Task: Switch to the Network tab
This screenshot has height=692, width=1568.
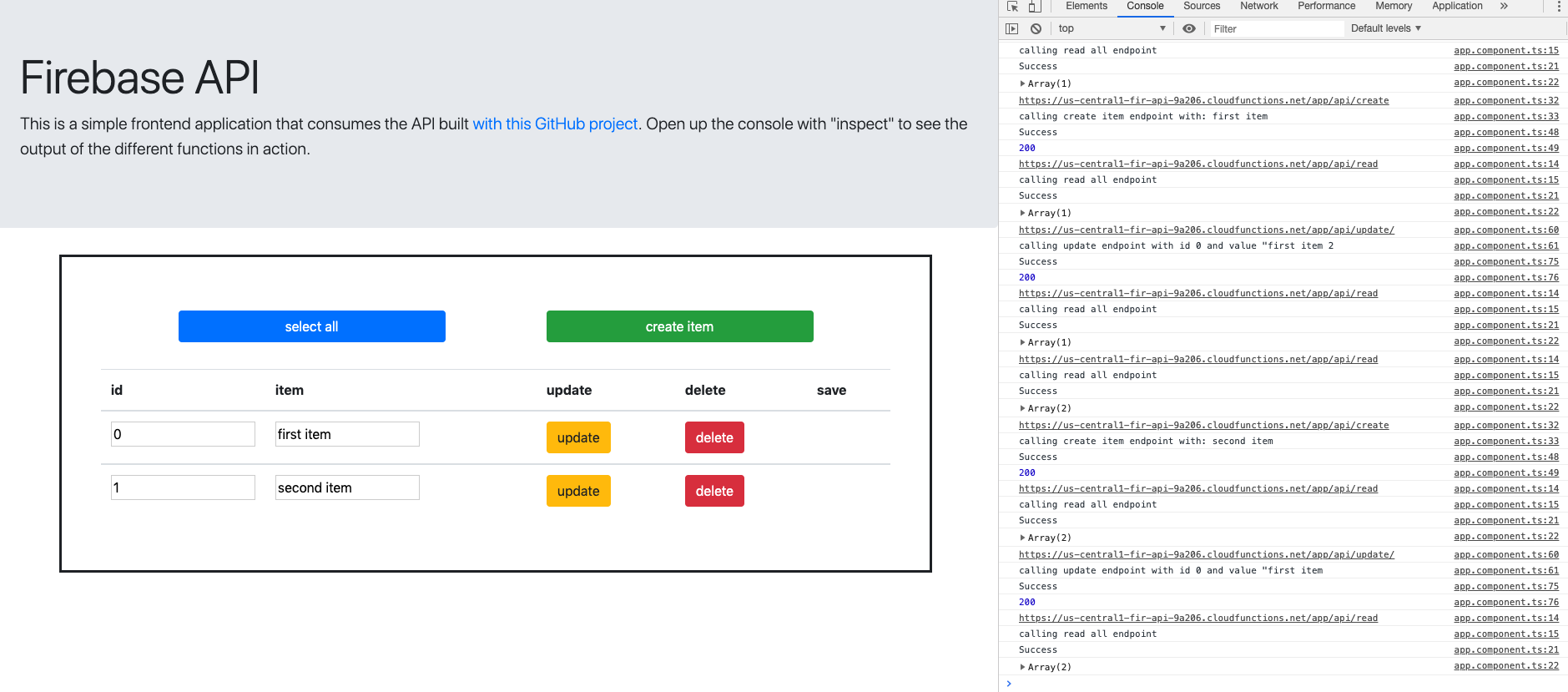Action: pyautogui.click(x=1258, y=6)
